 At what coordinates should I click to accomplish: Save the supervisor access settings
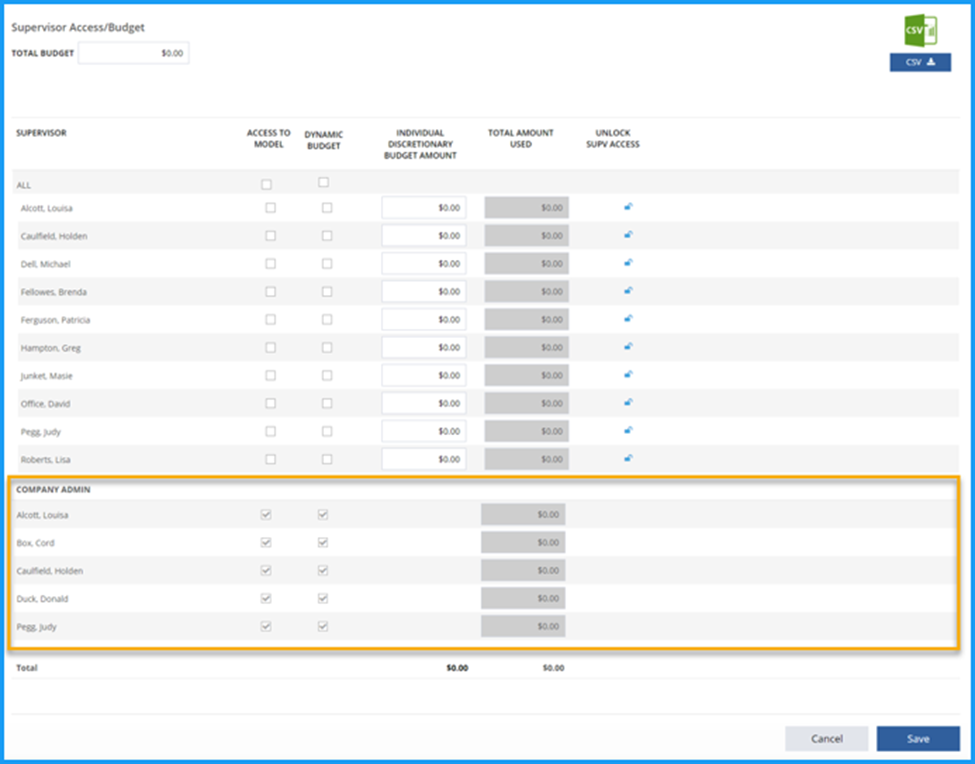click(918, 739)
